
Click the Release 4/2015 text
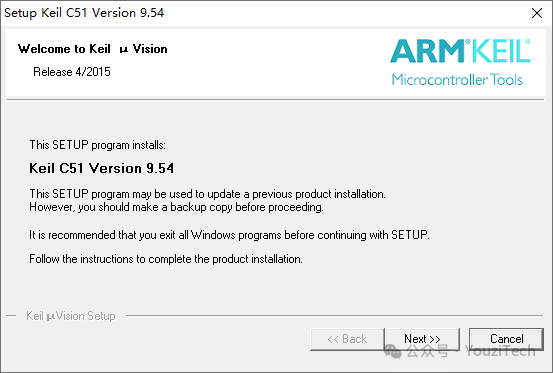pos(72,72)
